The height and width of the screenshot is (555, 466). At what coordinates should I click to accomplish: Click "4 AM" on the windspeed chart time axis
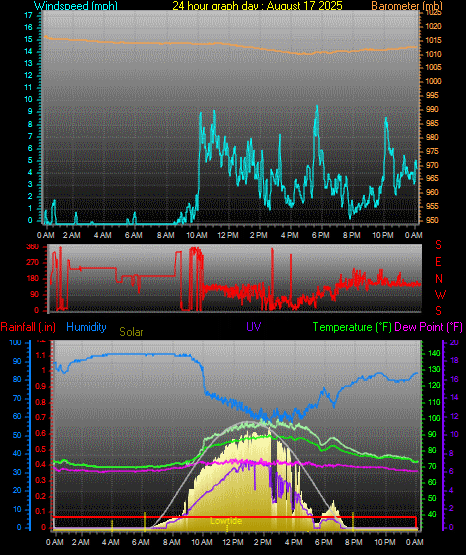point(103,235)
